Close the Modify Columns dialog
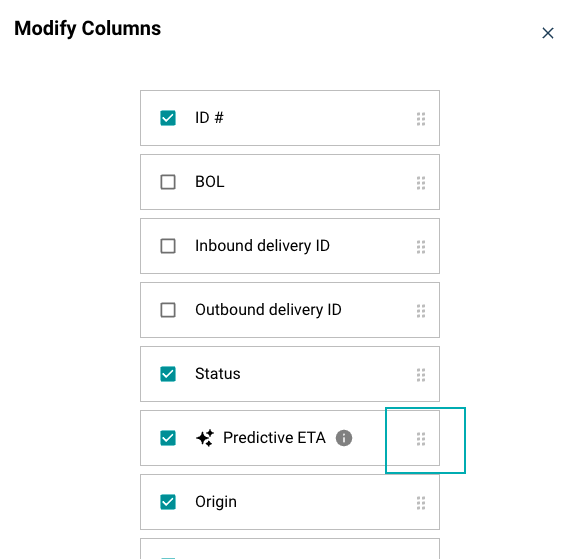The height and width of the screenshot is (559, 577). (548, 33)
